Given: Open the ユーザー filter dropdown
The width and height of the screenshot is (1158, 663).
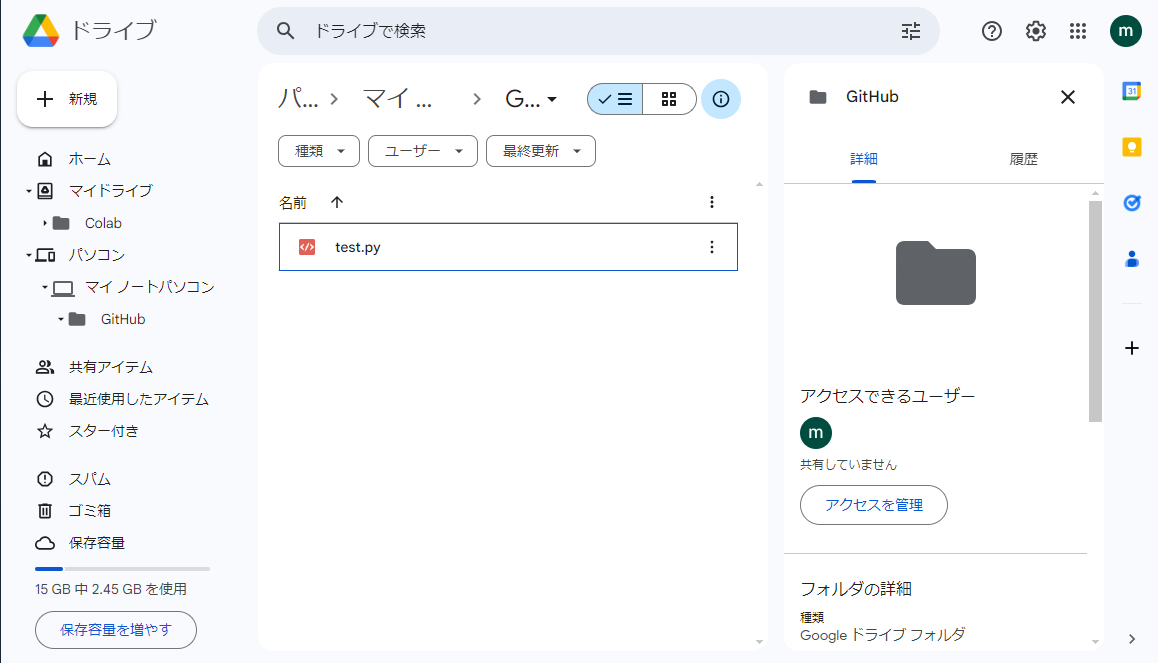Looking at the screenshot, I should pyautogui.click(x=423, y=151).
